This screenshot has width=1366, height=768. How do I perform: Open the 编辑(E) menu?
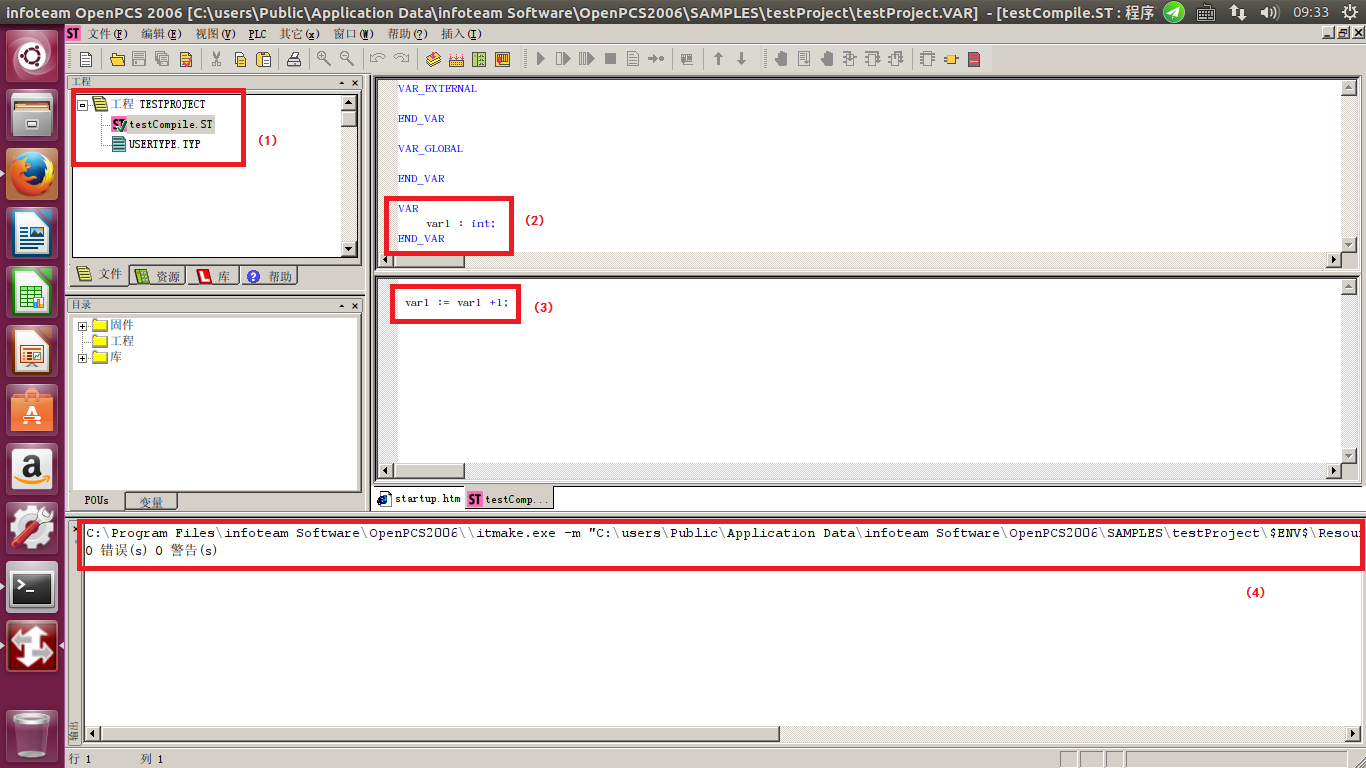tap(160, 34)
